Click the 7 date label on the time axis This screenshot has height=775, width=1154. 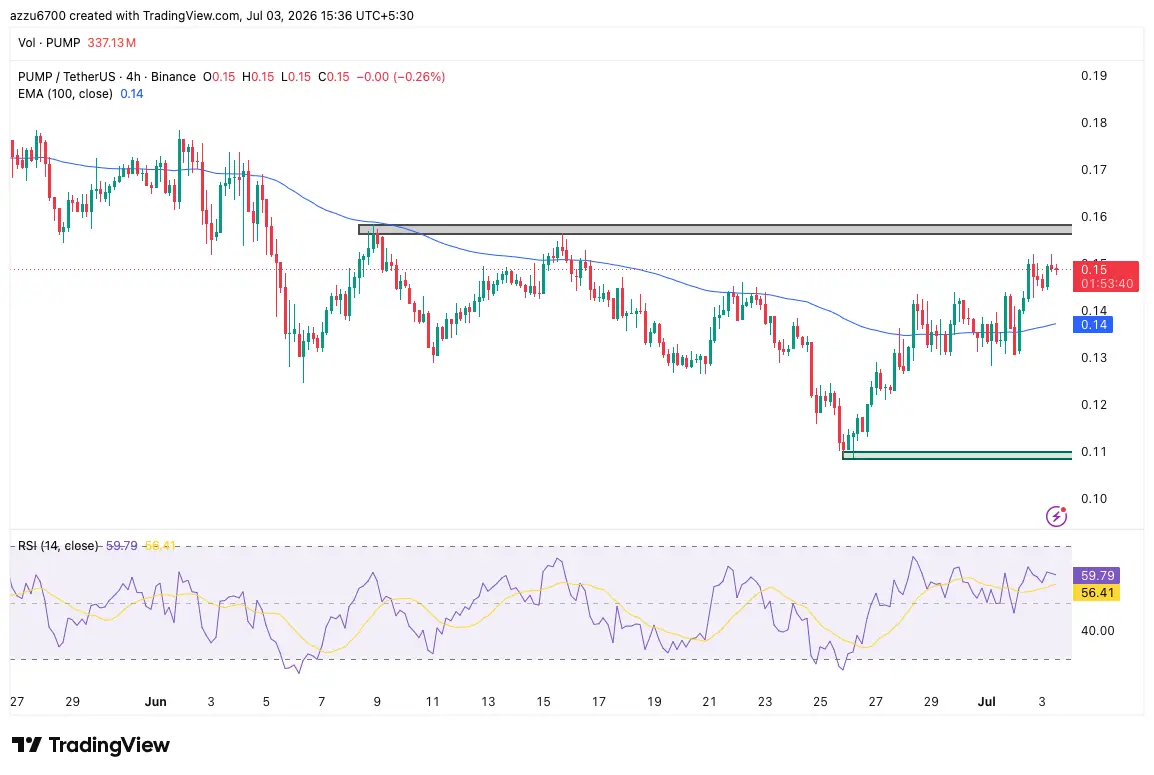(322, 701)
